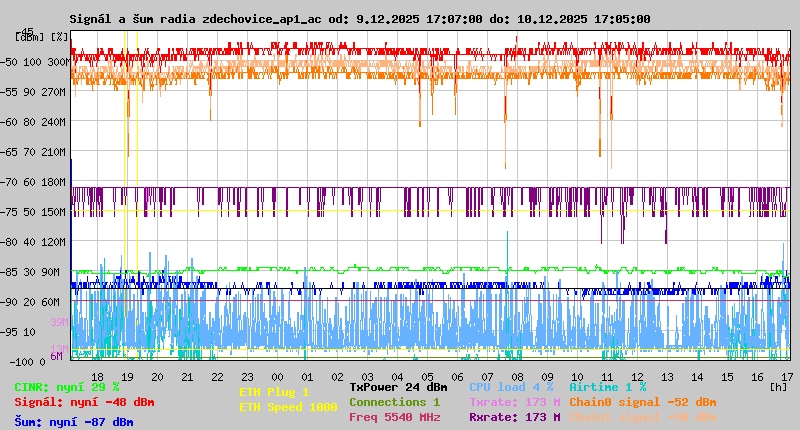Select the Airtime 1 % legend label
The height and width of the screenshot is (430, 800).
607,387
